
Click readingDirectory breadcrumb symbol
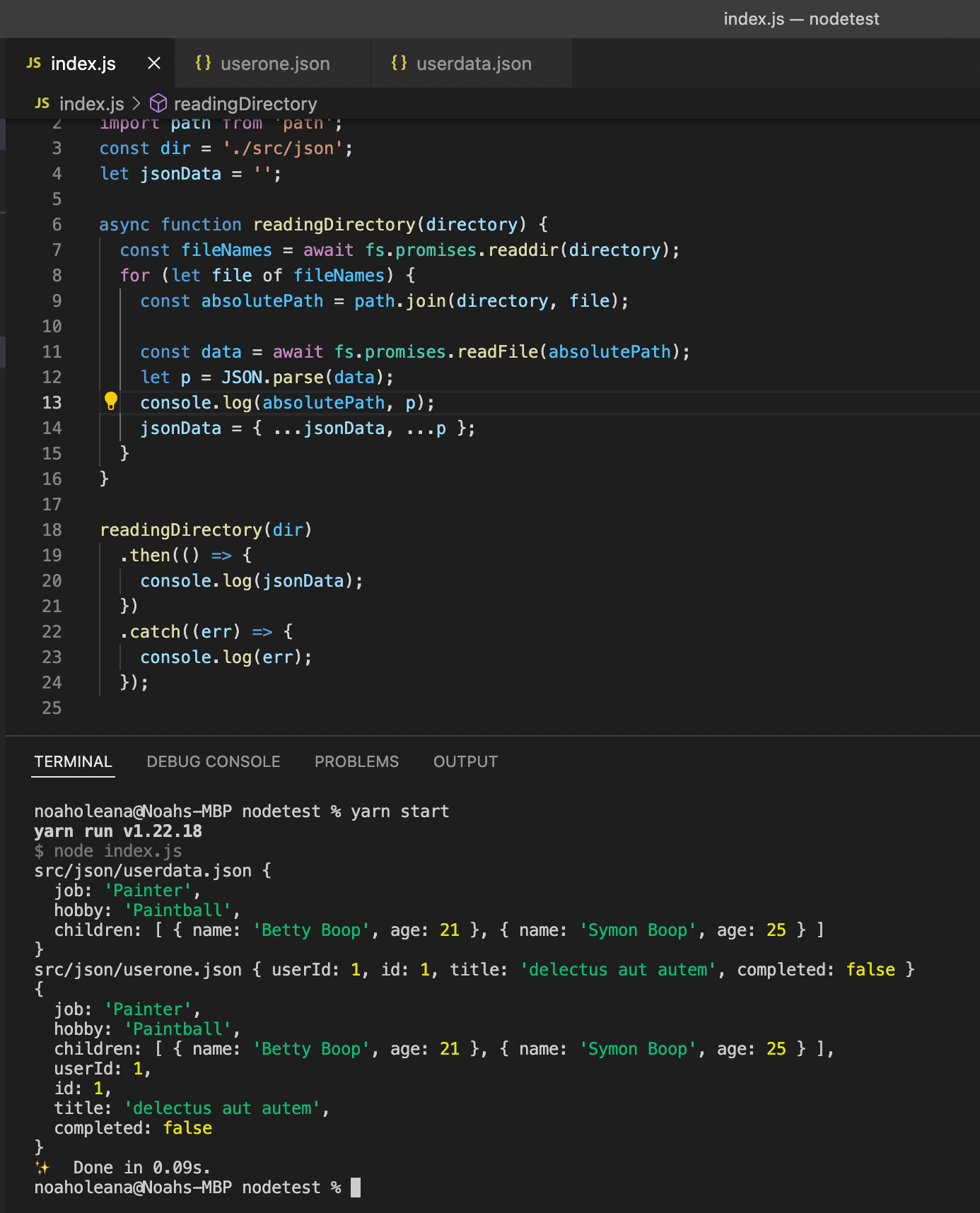245,104
